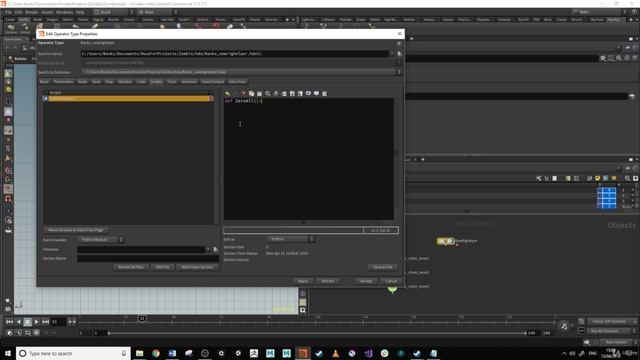Viewport: 640px width, 360px height.
Task: Switch to the Input/Output tab
Action: click(212, 82)
